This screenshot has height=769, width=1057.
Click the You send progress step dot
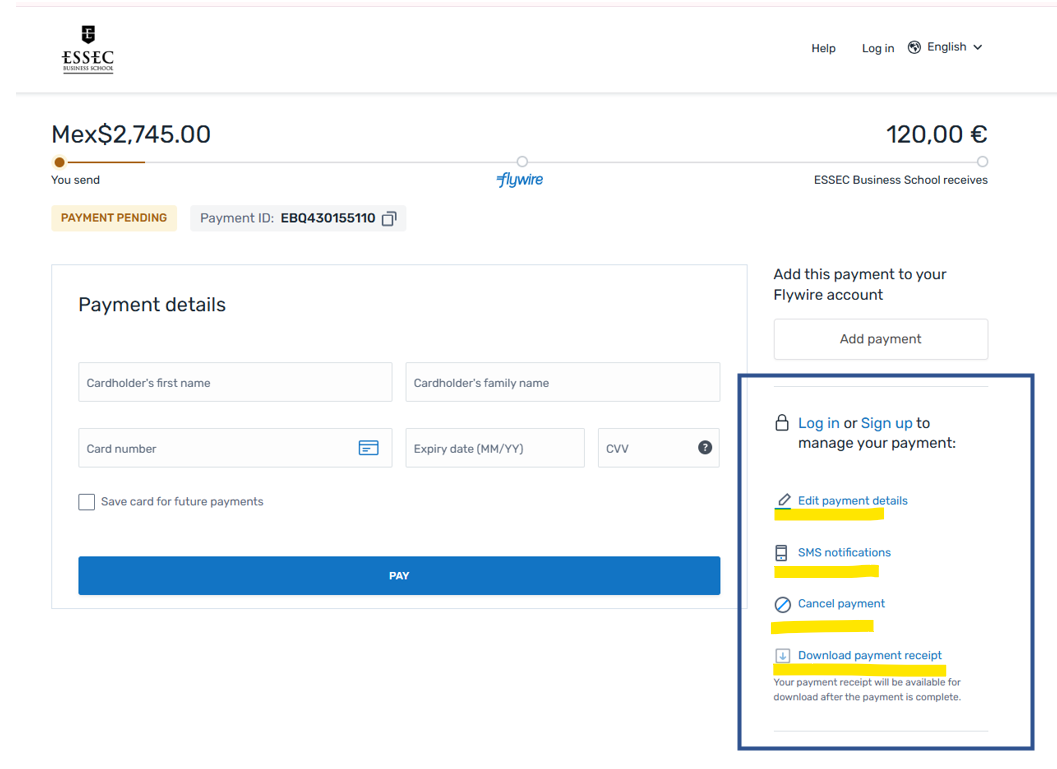59,162
